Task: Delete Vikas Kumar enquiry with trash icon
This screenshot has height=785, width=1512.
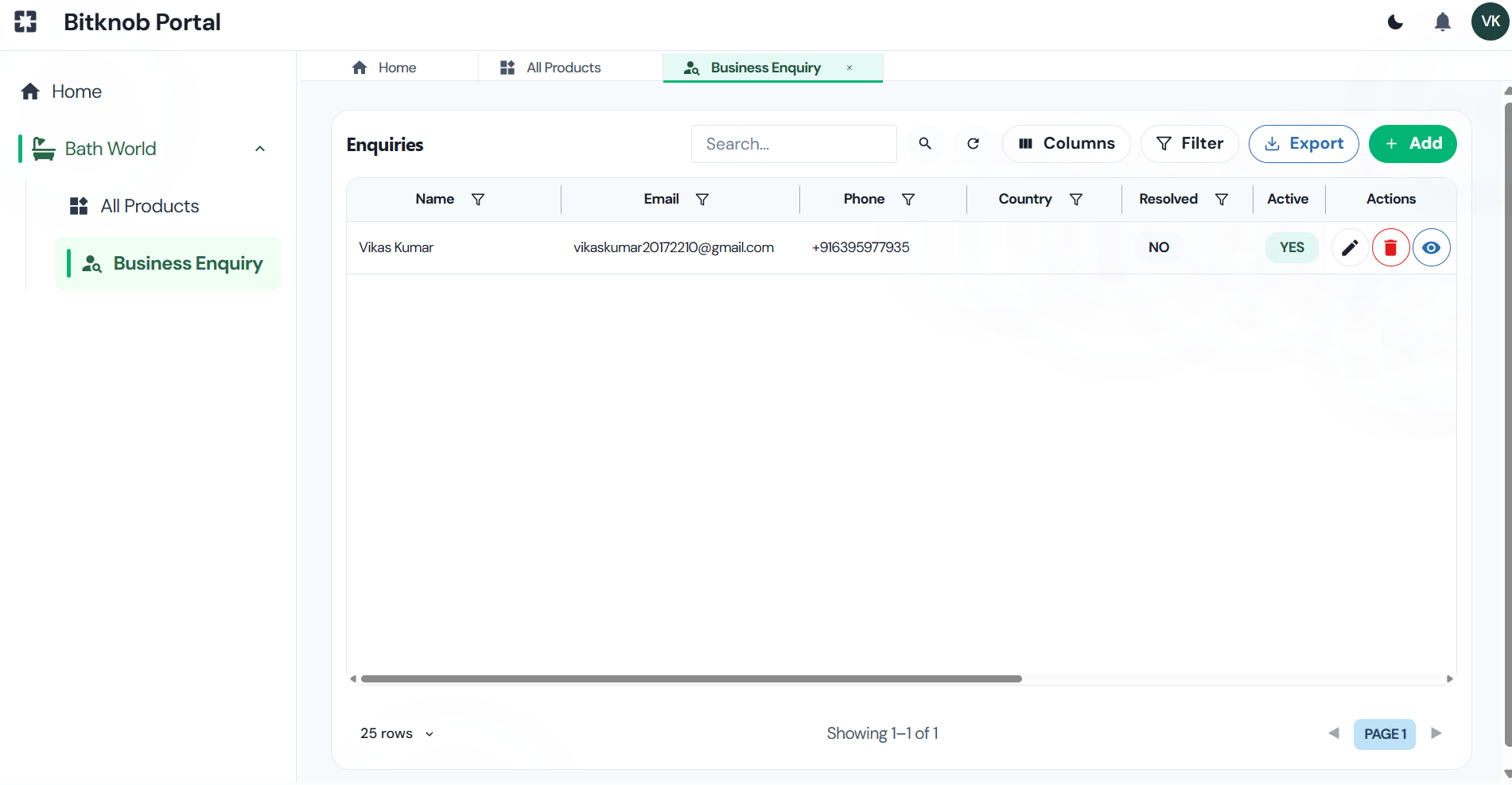Action: pos(1390,248)
